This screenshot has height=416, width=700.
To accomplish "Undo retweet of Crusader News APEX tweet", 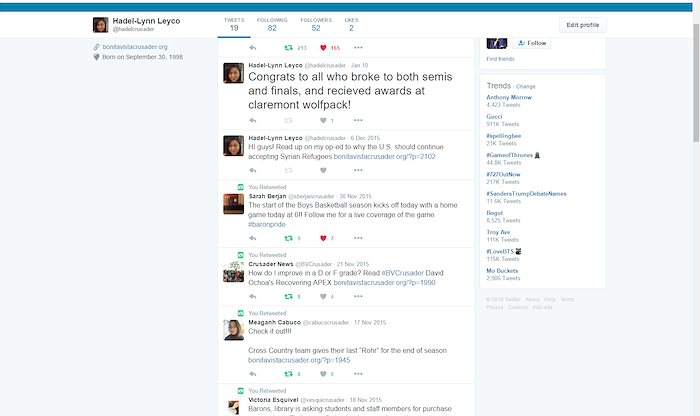I will [x=288, y=296].
